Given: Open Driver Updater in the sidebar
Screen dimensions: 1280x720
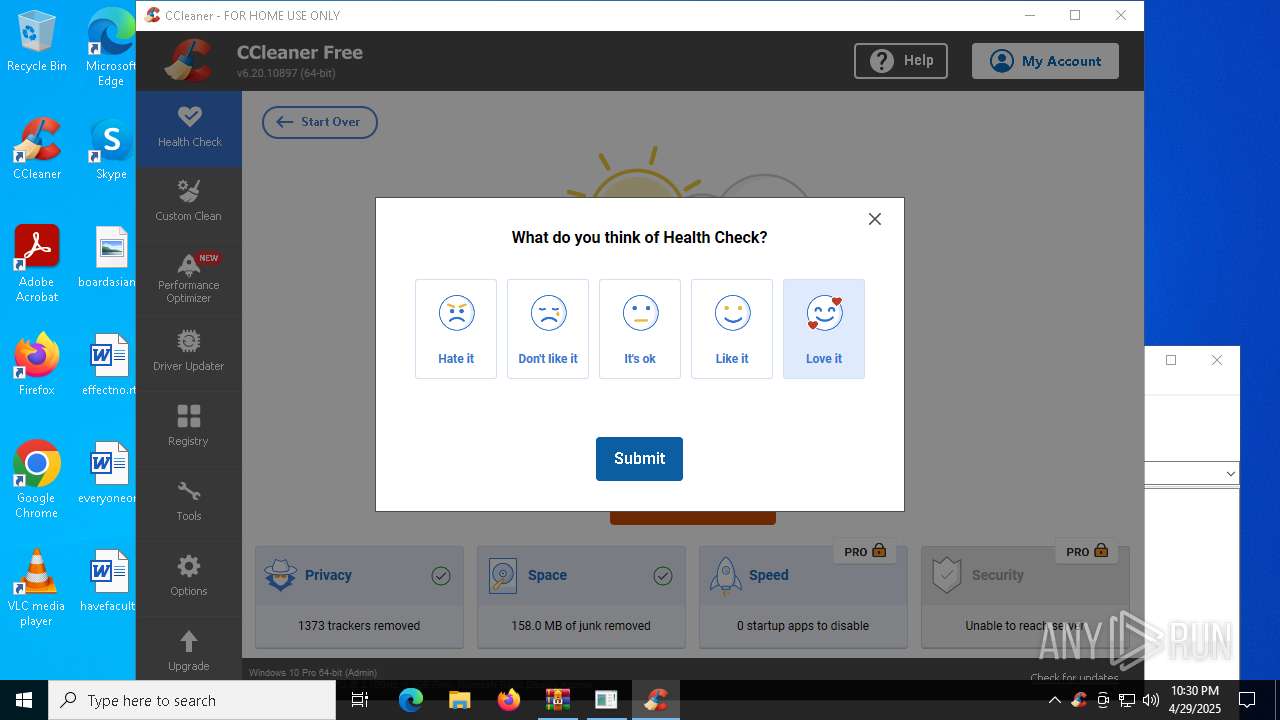Looking at the screenshot, I should pos(189,353).
